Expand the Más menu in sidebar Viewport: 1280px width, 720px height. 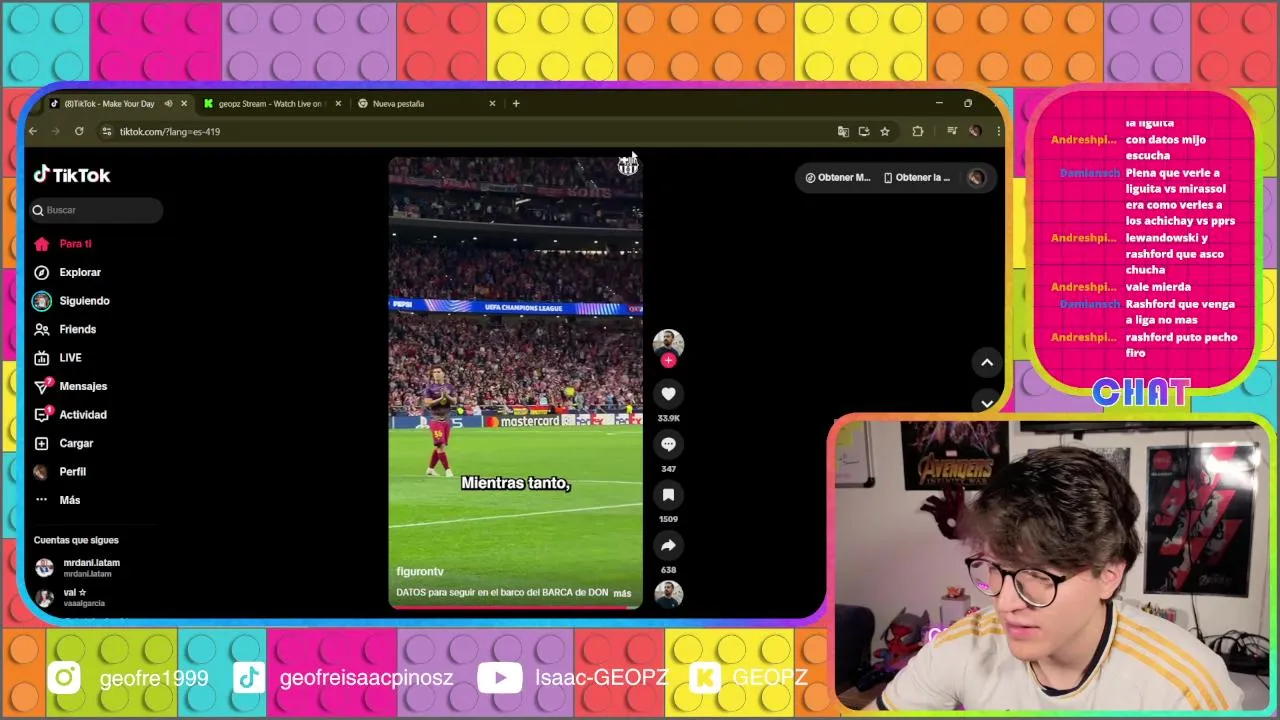pos(57,500)
